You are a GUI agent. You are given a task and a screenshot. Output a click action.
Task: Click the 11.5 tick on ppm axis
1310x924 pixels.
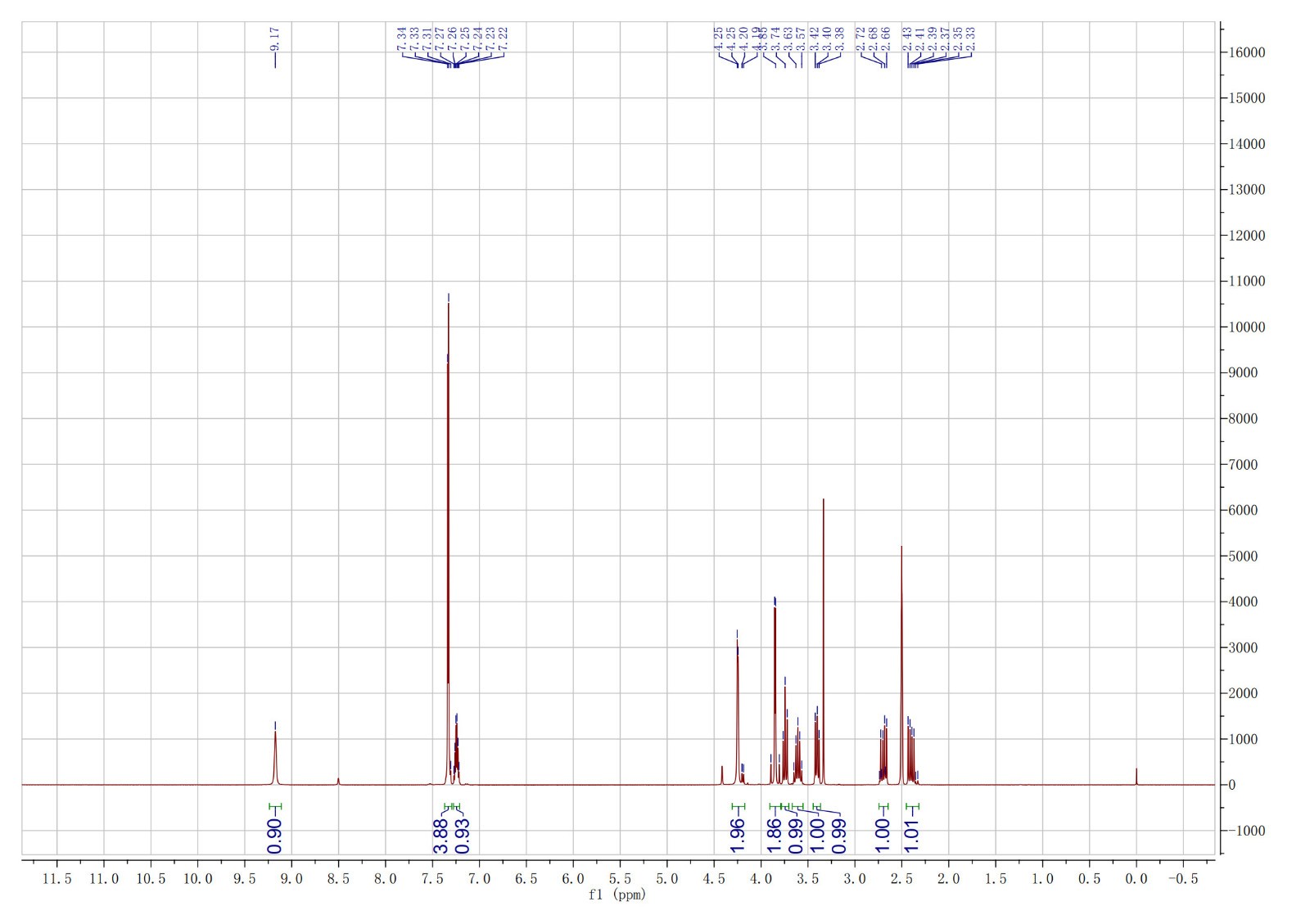click(x=56, y=879)
